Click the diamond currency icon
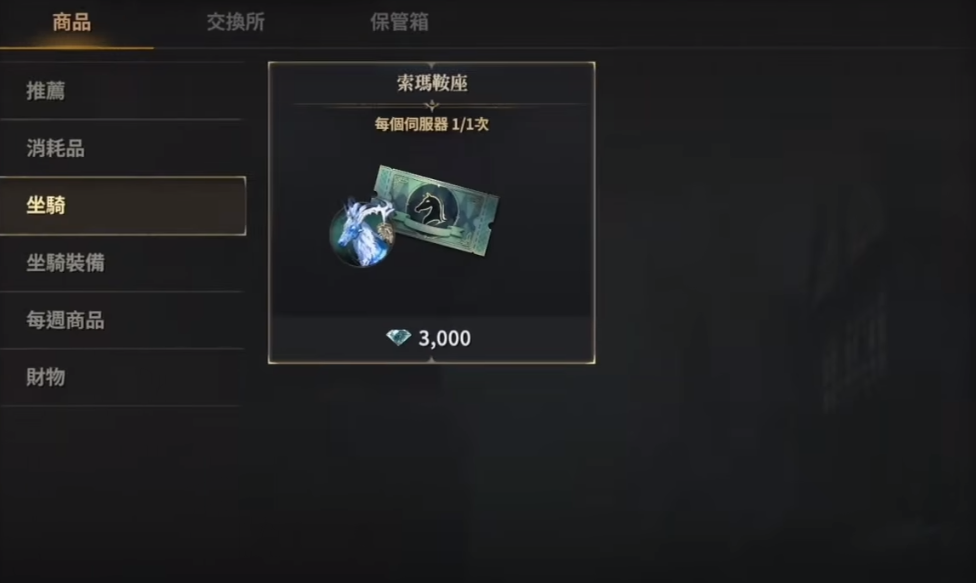 click(x=398, y=337)
